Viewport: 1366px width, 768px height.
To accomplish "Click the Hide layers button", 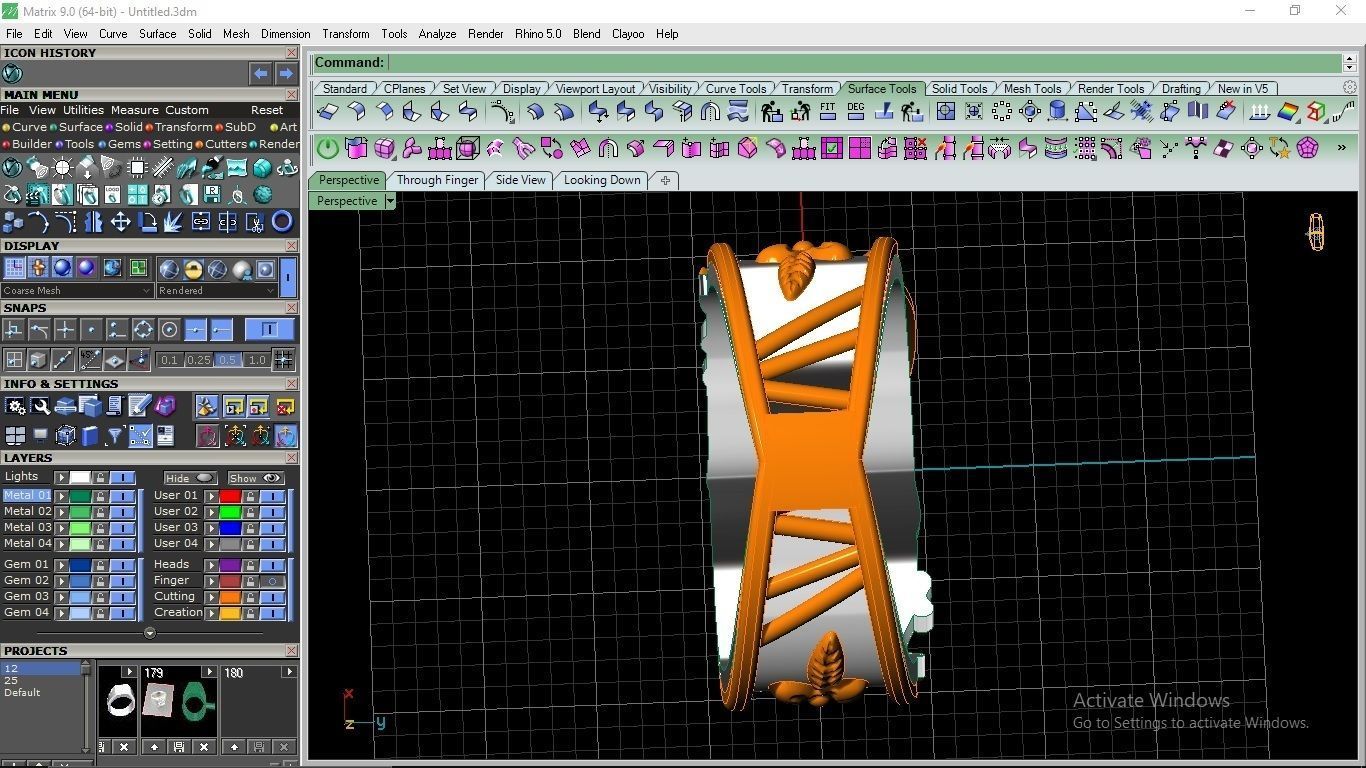I will coord(190,478).
